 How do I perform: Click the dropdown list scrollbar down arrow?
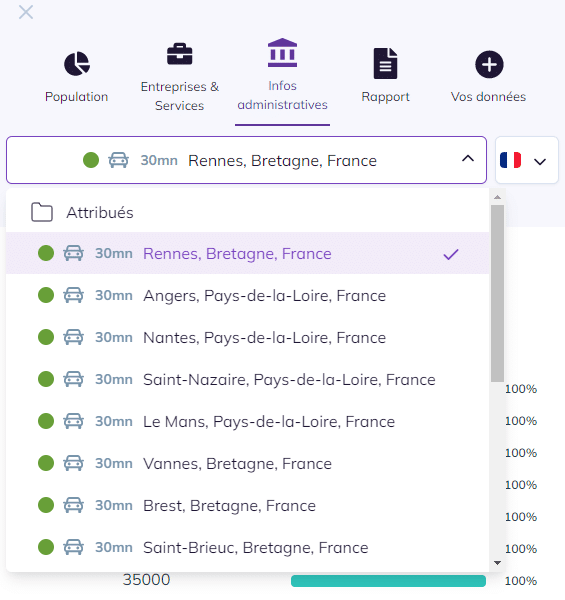(x=497, y=563)
